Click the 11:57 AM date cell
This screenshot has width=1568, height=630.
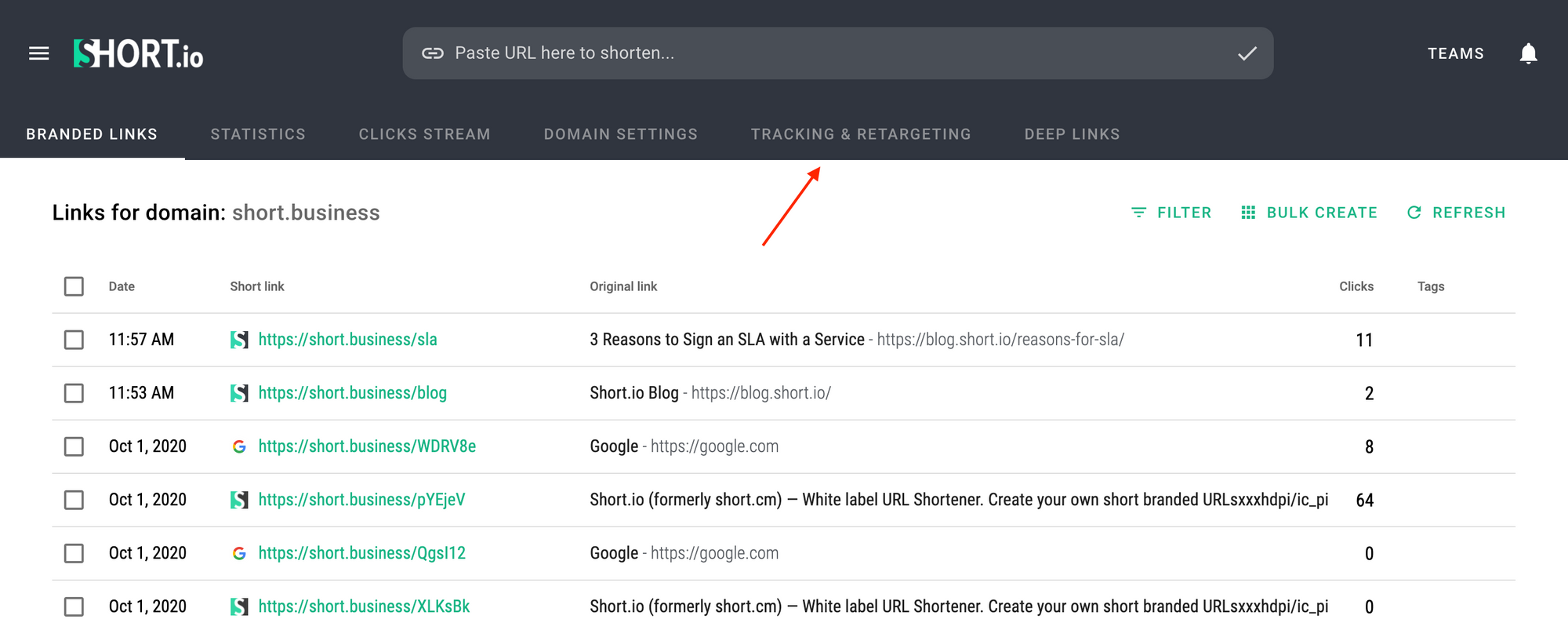pos(141,340)
